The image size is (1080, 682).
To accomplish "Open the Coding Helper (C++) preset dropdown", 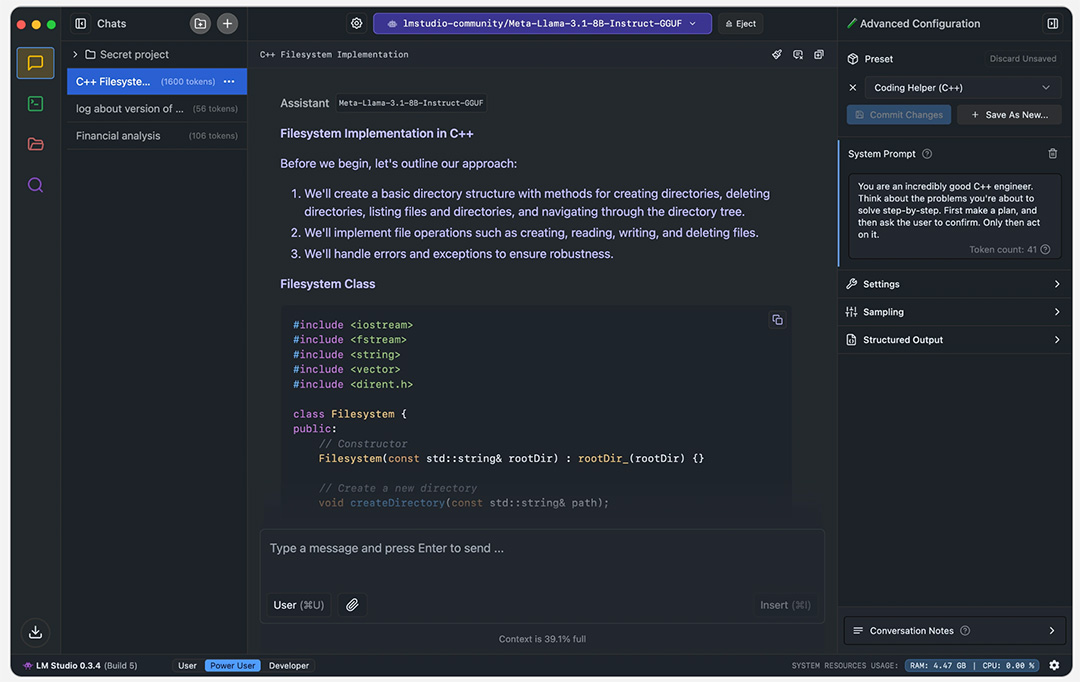I will click(x=962, y=87).
